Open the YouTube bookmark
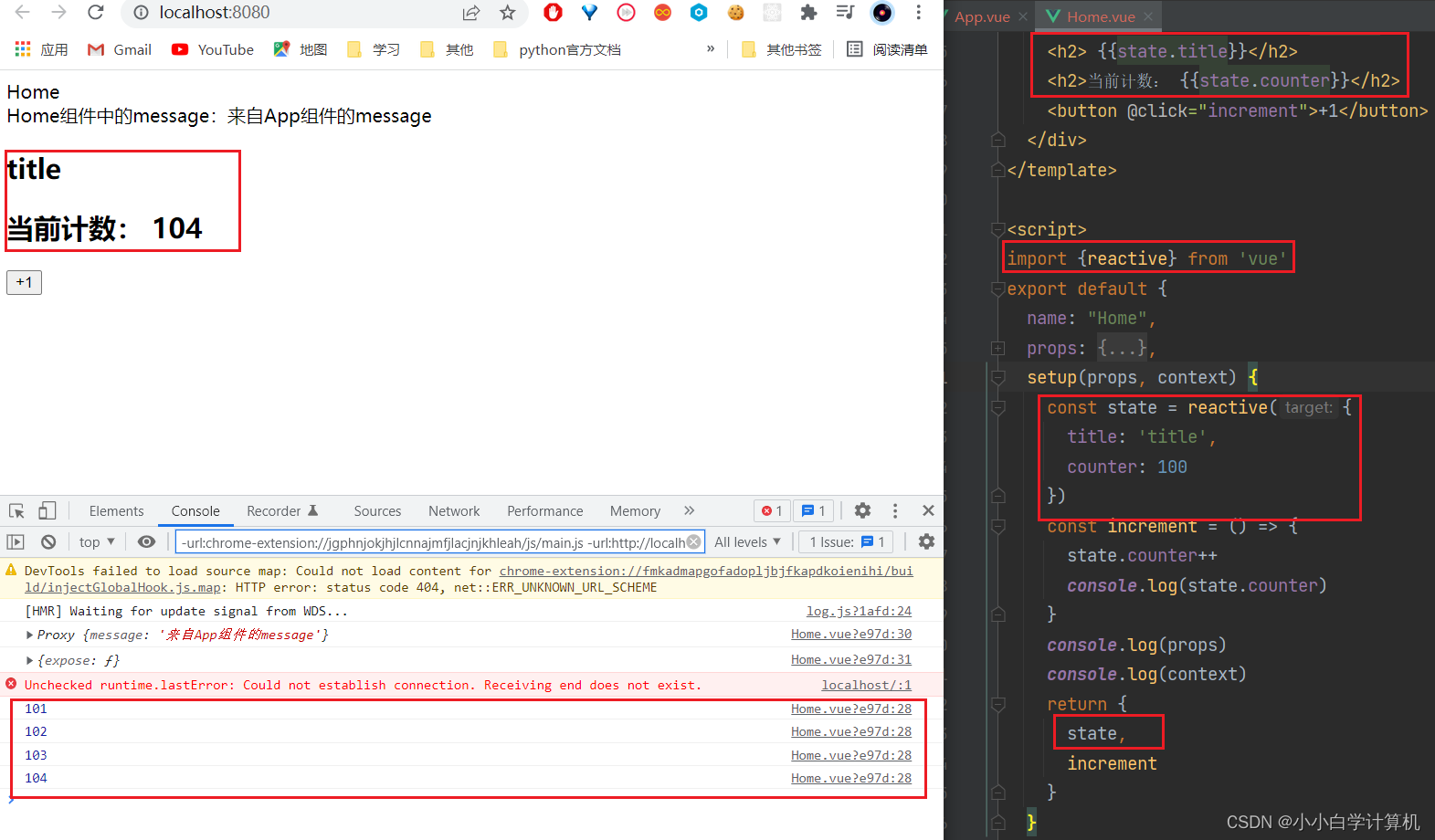Screen dimensions: 1435x840 pyautogui.click(x=213, y=49)
